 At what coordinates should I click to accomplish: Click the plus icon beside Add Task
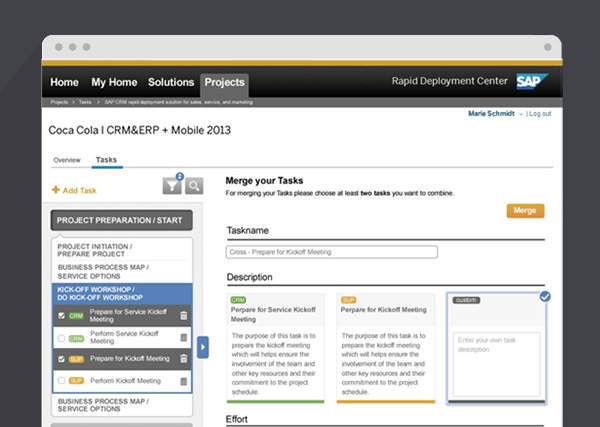(x=56, y=190)
